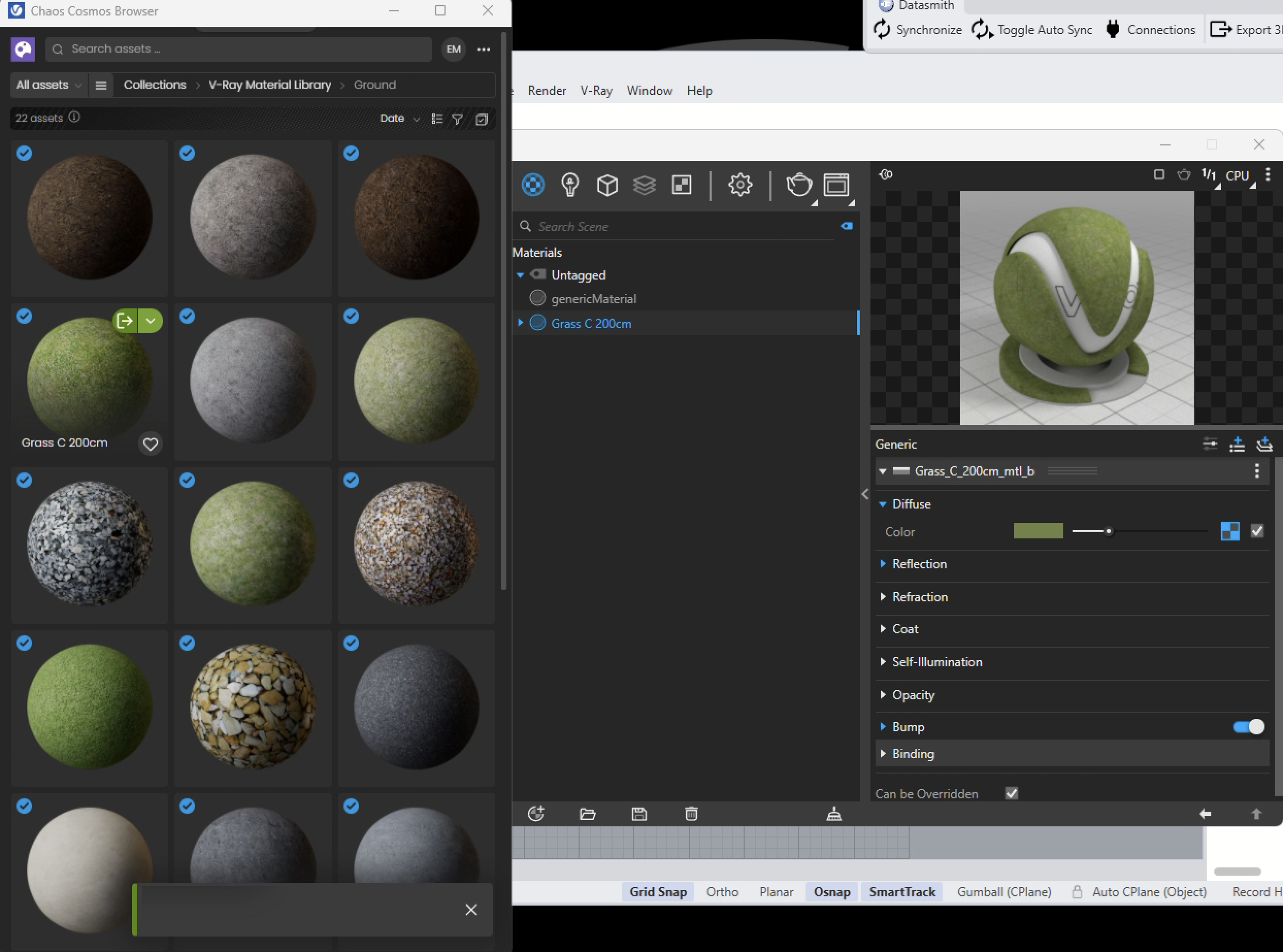1283x952 pixels.
Task: Click the preview render teapot icon above swatch
Action: pyautogui.click(x=1184, y=175)
